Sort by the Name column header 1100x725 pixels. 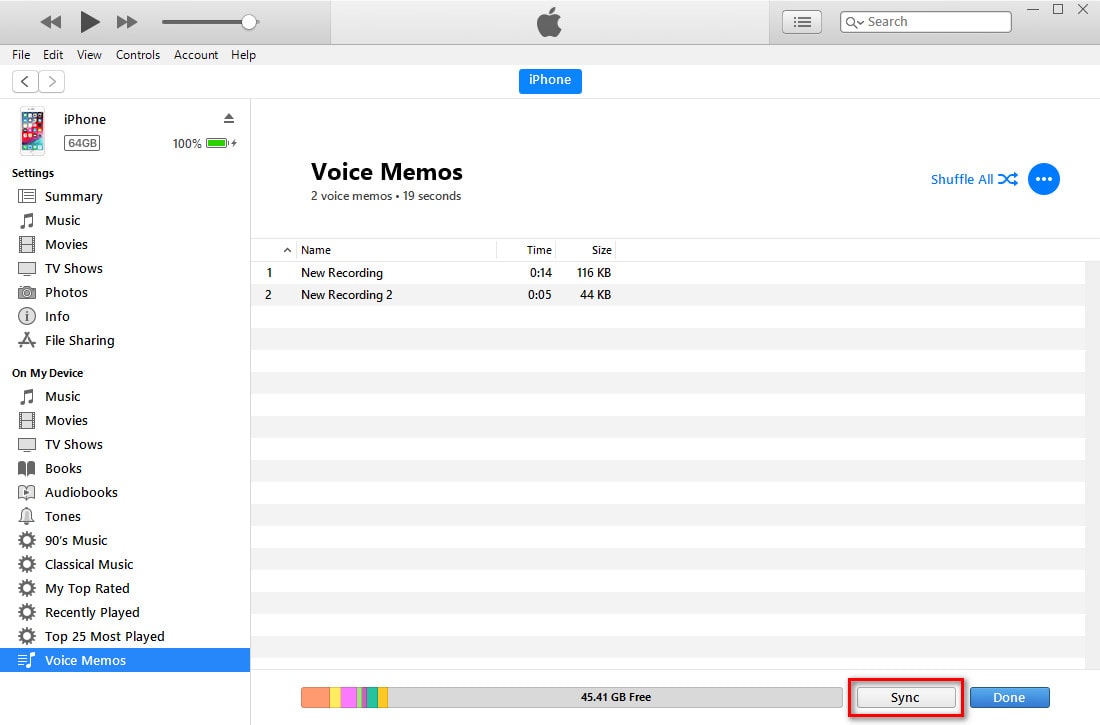tap(396, 250)
